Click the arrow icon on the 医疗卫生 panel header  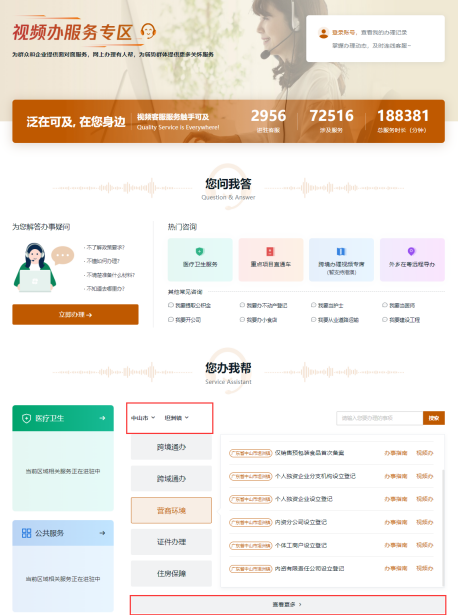(x=102, y=418)
